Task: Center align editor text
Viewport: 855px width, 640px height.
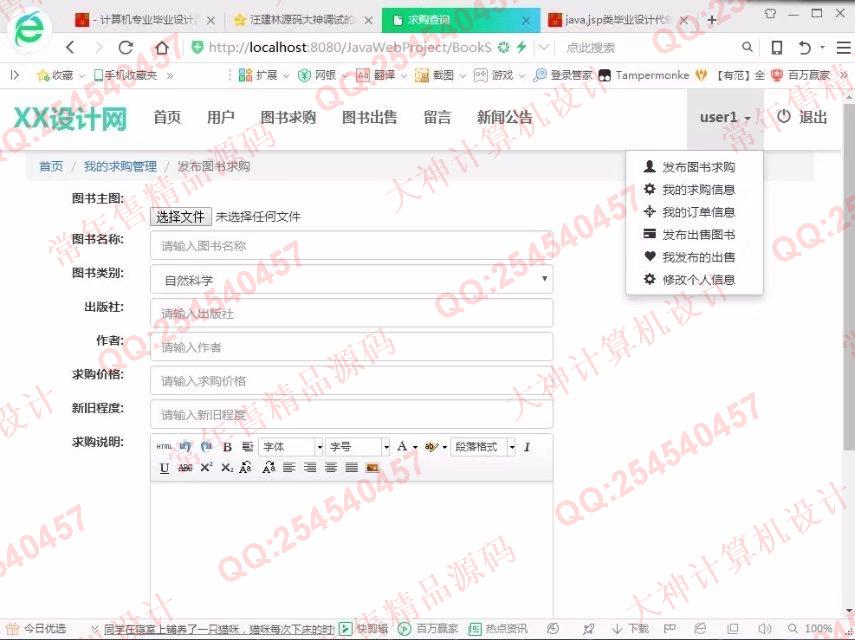Action: (x=330, y=468)
